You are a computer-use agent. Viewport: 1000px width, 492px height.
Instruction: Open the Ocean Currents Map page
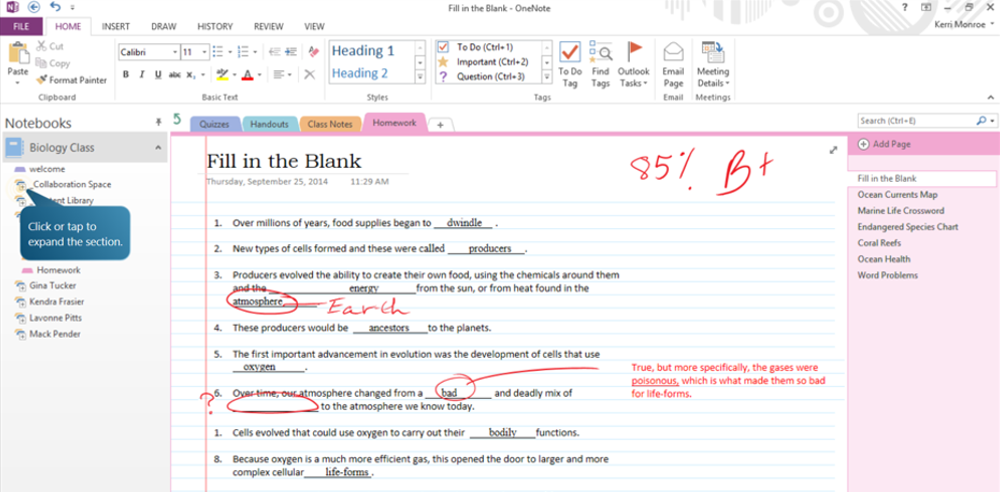[x=897, y=194]
